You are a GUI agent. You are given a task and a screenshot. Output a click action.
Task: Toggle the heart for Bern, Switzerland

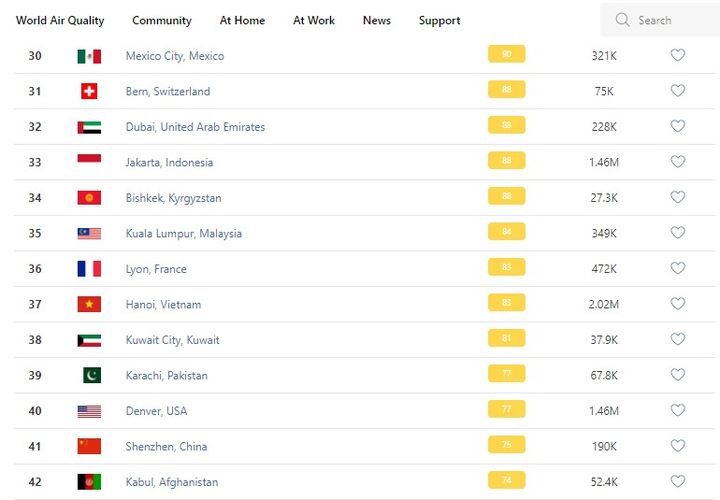pyautogui.click(x=677, y=91)
